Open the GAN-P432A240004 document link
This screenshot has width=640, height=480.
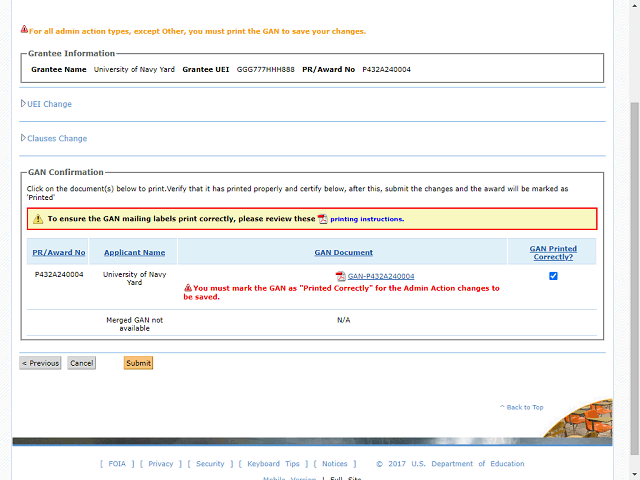[x=381, y=276]
